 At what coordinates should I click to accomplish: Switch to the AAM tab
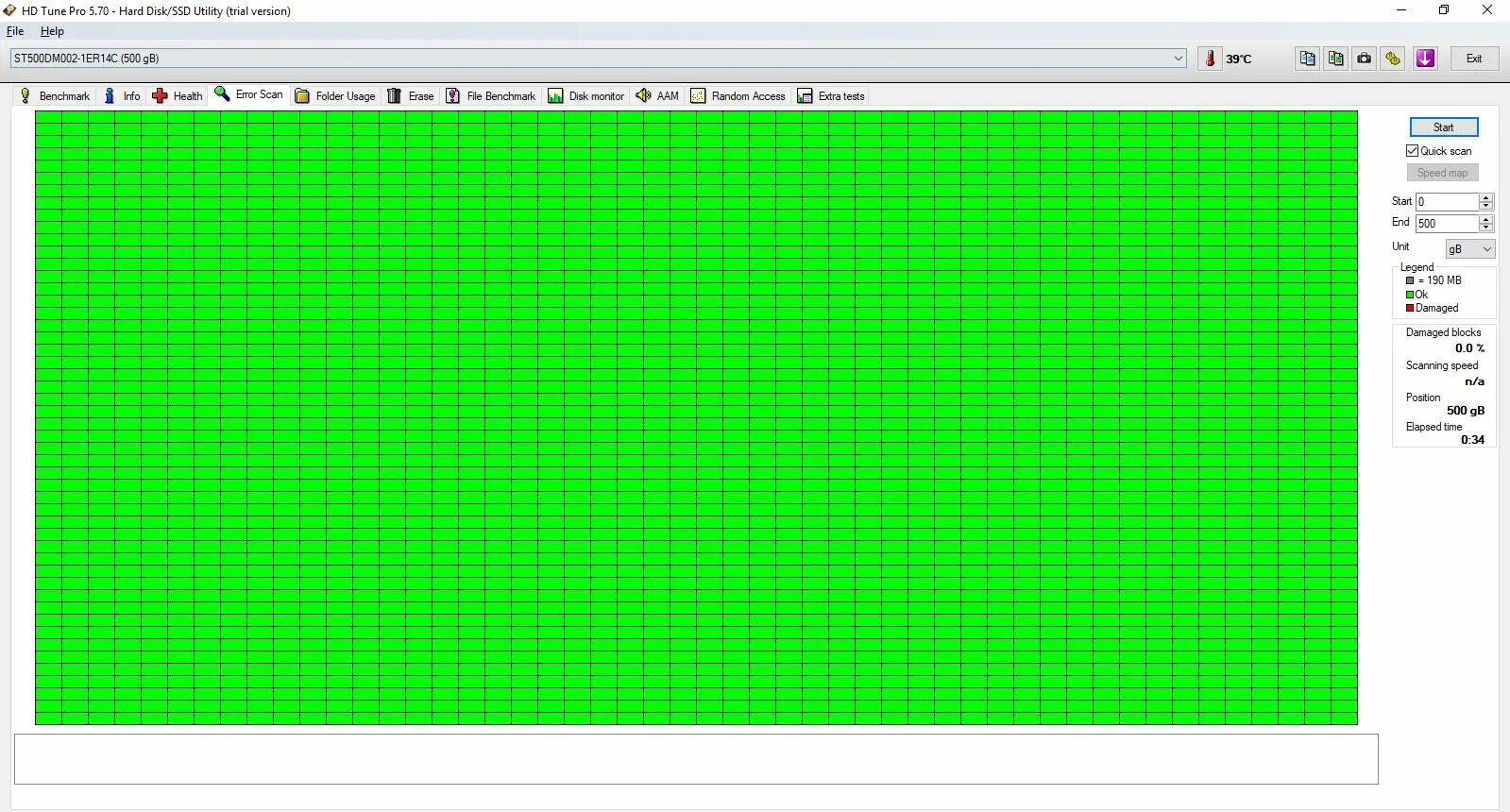coord(657,95)
